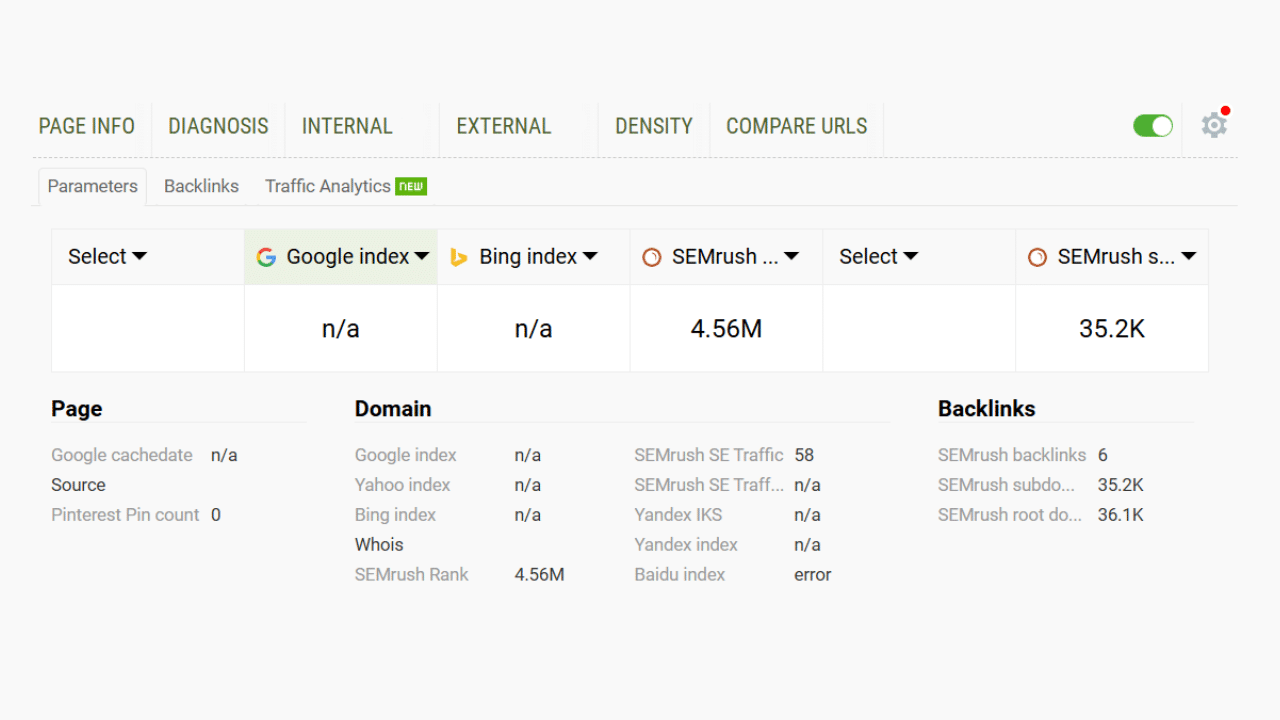Click the SEMrush icon beside 4.56M column

coord(652,257)
